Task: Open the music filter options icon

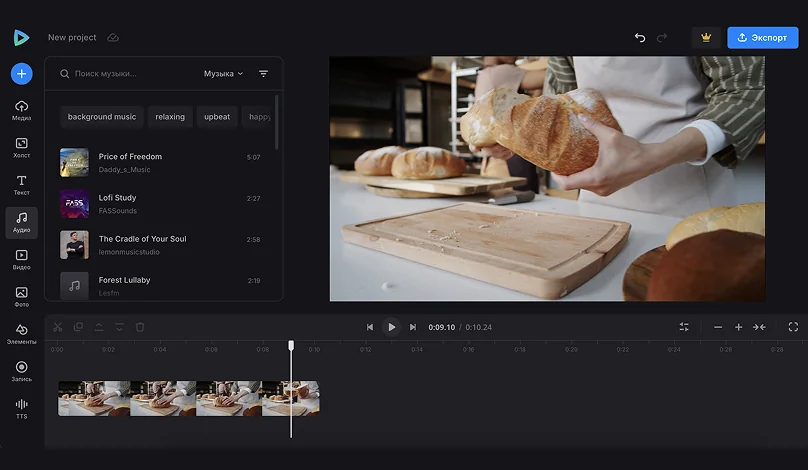Action: coord(263,74)
